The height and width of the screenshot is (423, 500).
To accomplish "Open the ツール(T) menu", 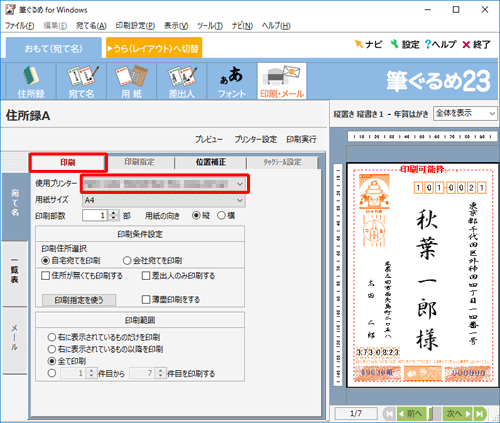I will (210, 26).
